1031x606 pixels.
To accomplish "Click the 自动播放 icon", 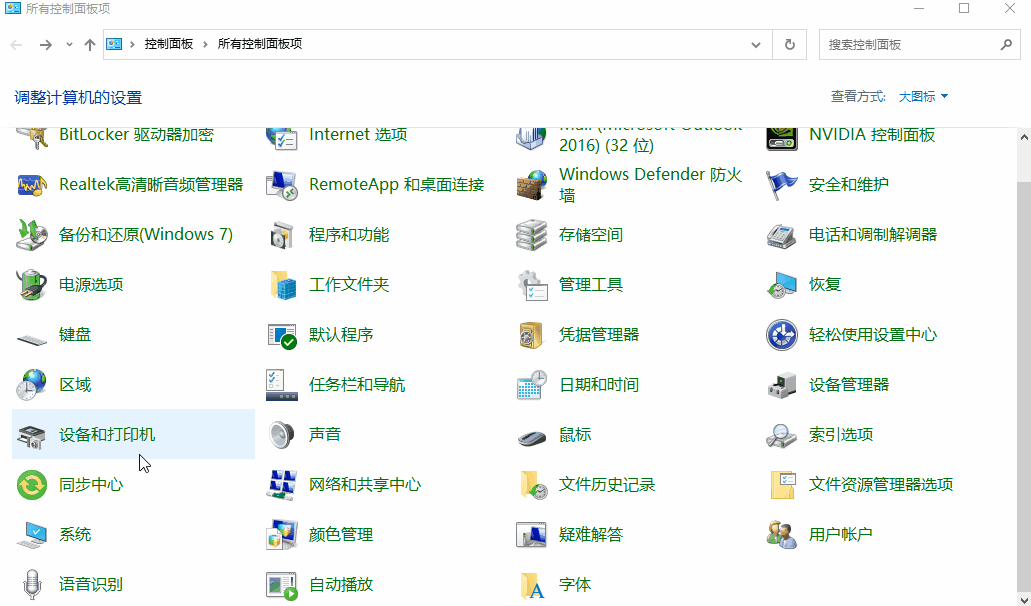I will [281, 584].
